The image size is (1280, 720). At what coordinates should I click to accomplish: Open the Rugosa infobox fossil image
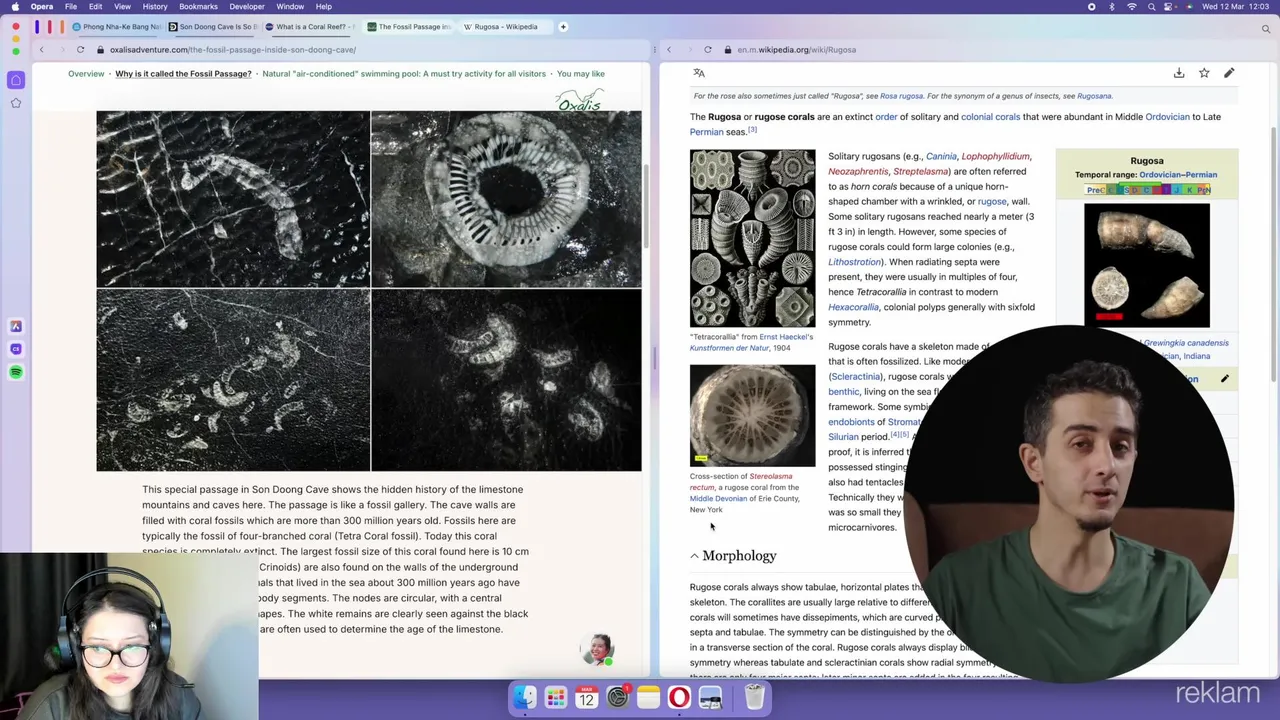(1147, 266)
